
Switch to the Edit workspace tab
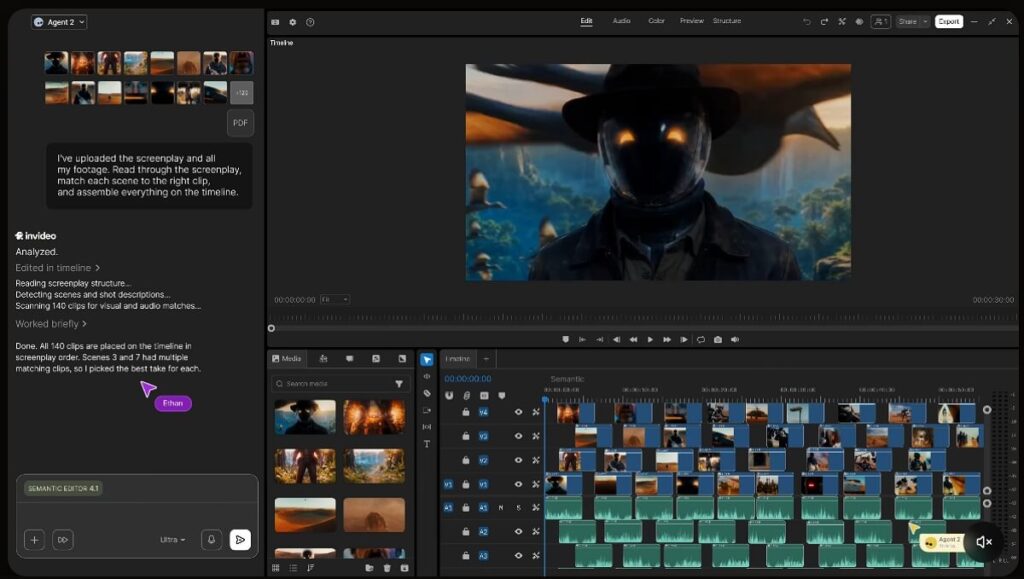(x=586, y=21)
